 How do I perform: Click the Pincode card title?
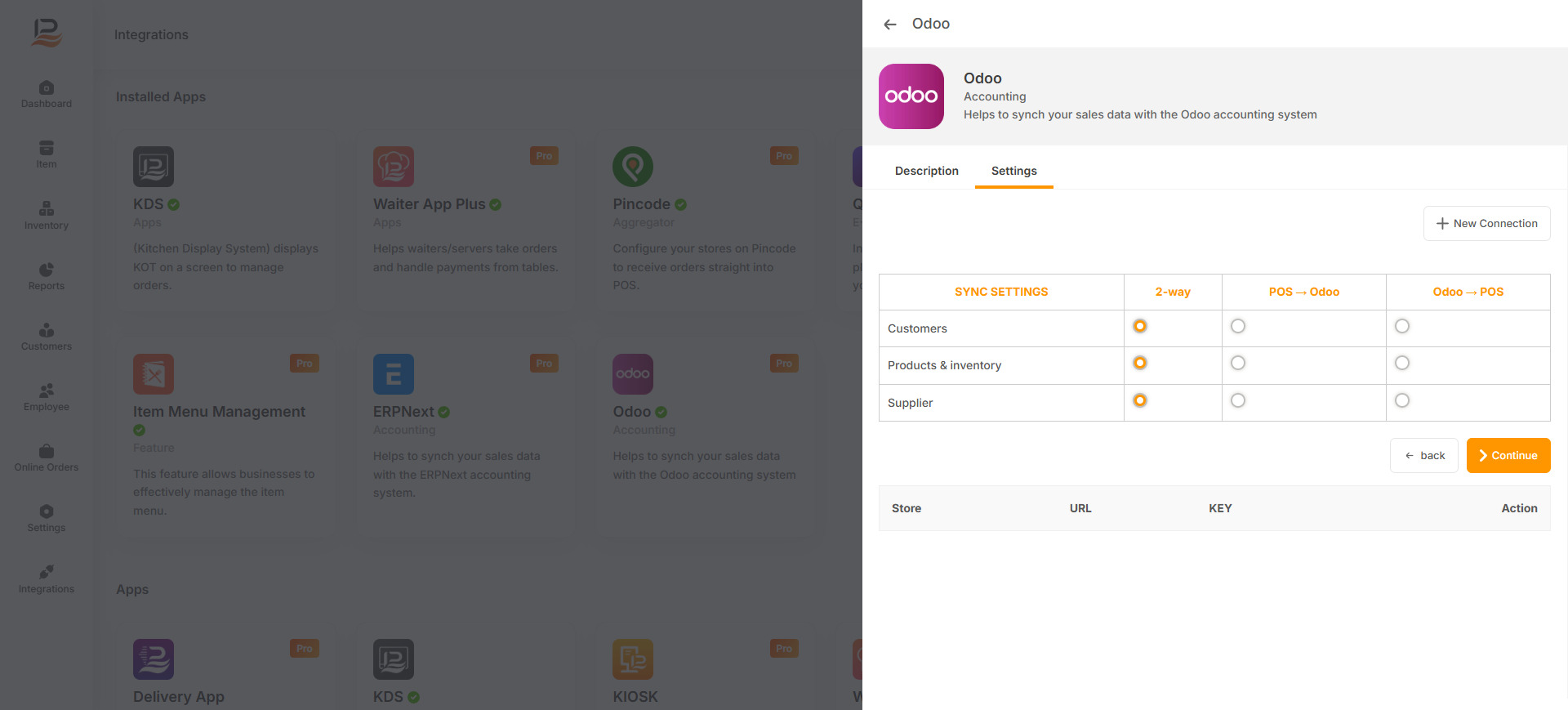(642, 204)
